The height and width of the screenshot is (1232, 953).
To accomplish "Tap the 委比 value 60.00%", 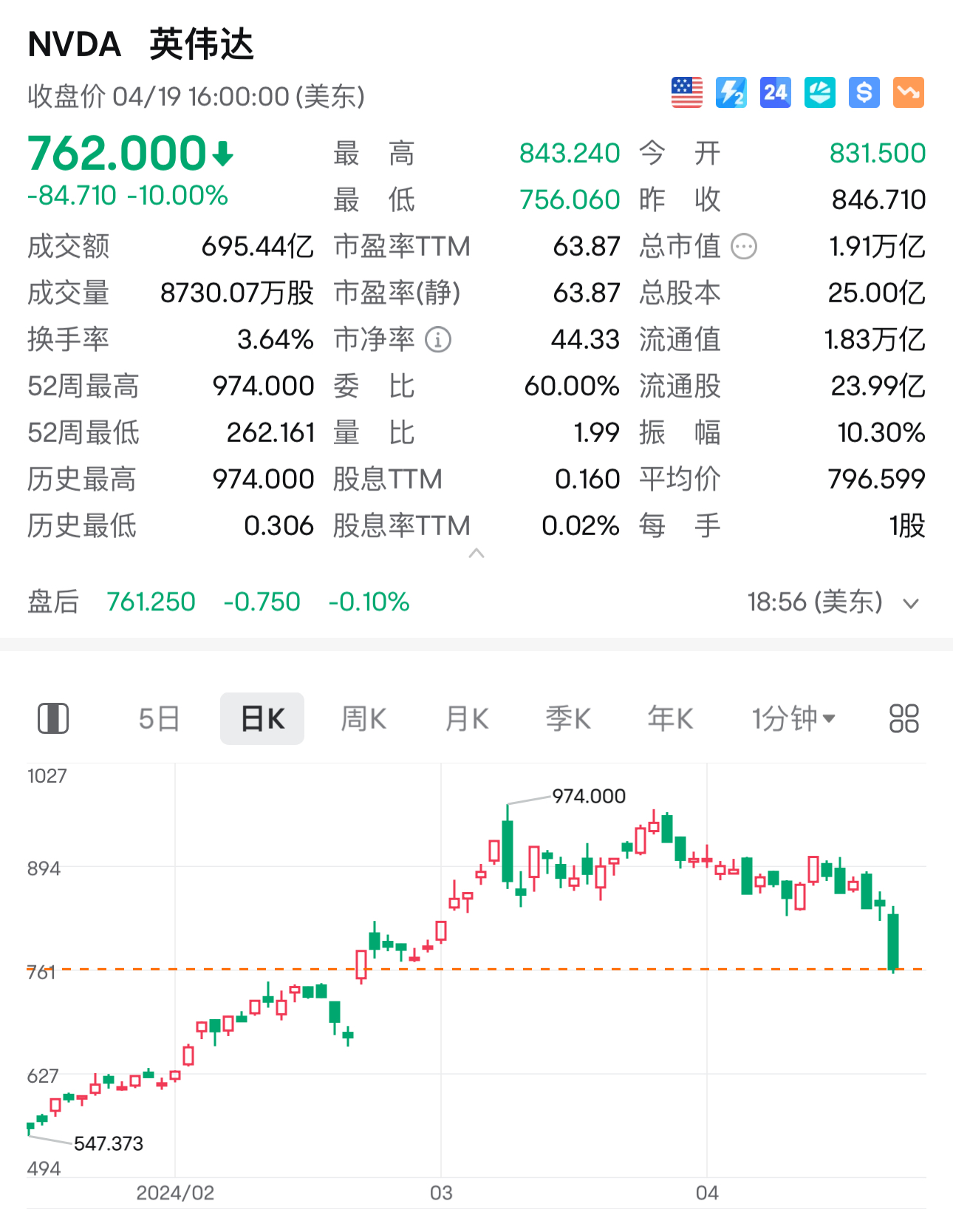I will coord(572,387).
